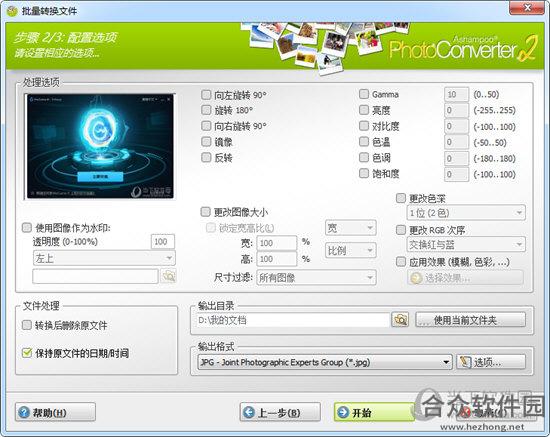
Task: Close the 批量转换文件 window
Action: [527, 8]
